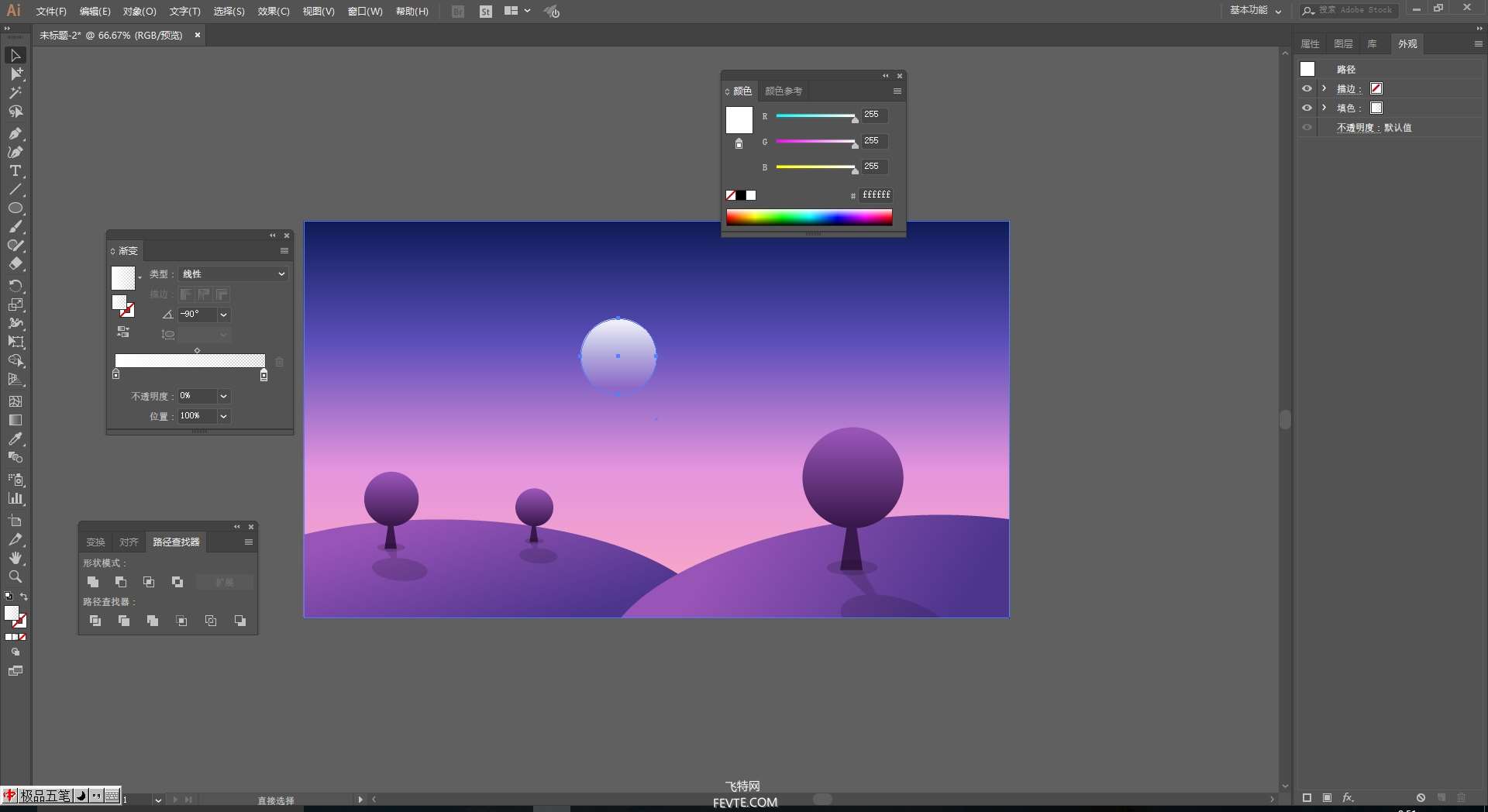Viewport: 1488px width, 812px height.
Task: Expand 填色 row chevron in appearance panel
Action: tap(1324, 108)
